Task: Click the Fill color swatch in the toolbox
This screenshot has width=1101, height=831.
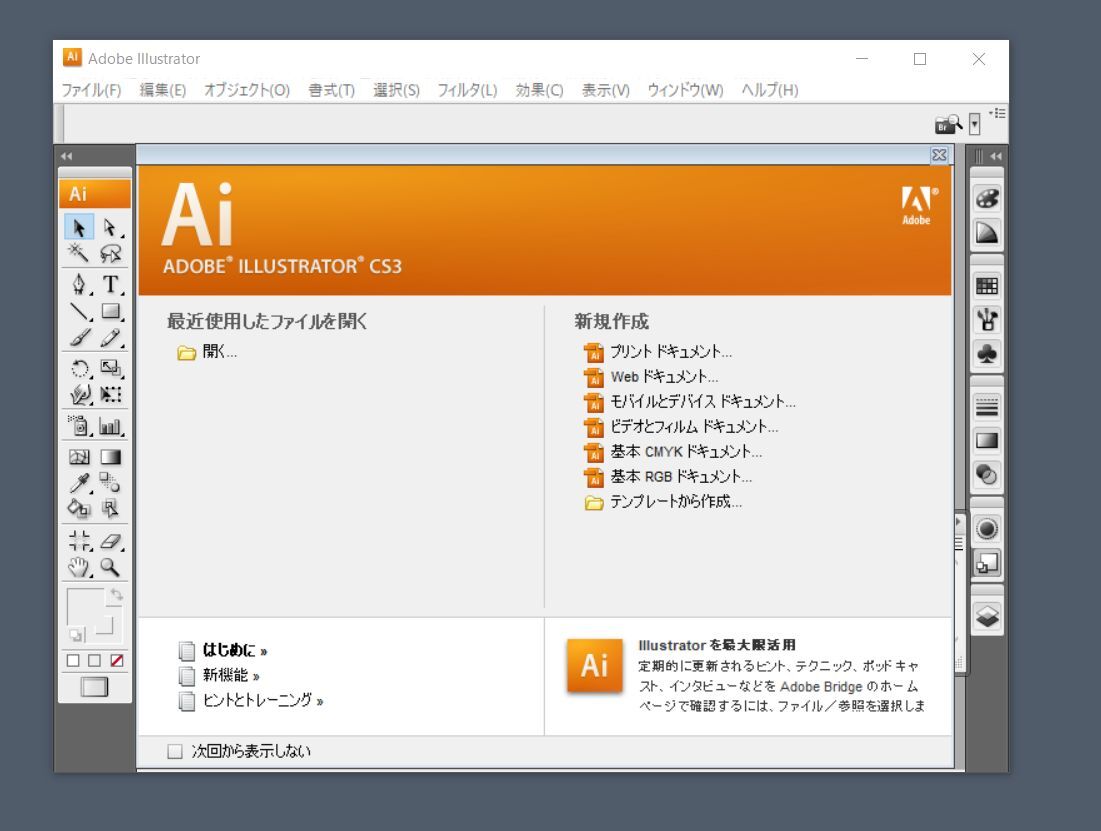Action: [85, 603]
